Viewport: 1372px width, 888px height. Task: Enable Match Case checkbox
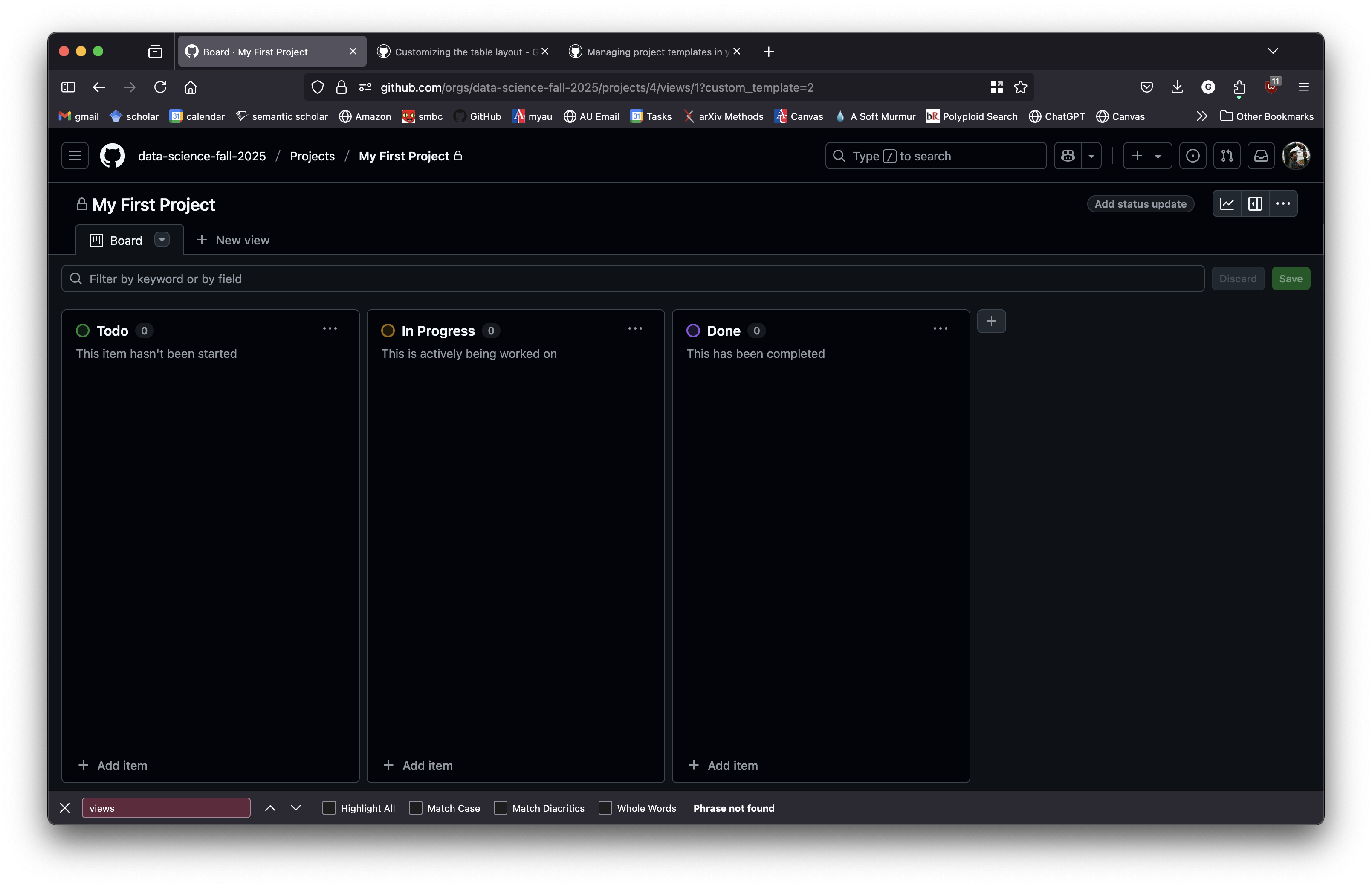point(415,808)
